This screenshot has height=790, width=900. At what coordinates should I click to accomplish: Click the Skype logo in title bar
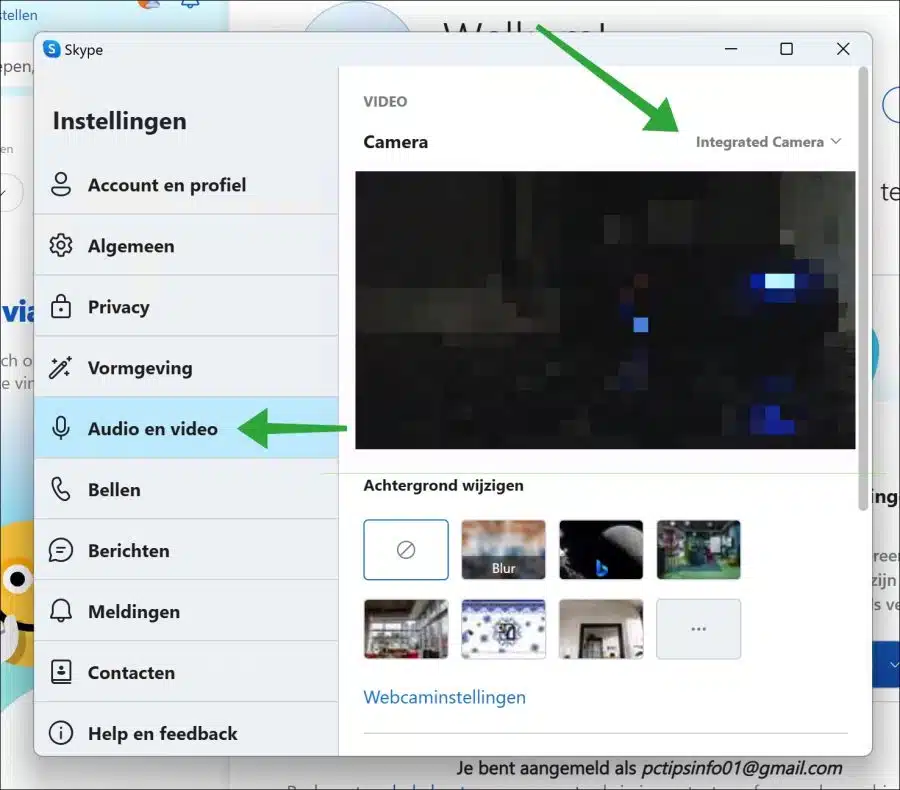coord(52,49)
